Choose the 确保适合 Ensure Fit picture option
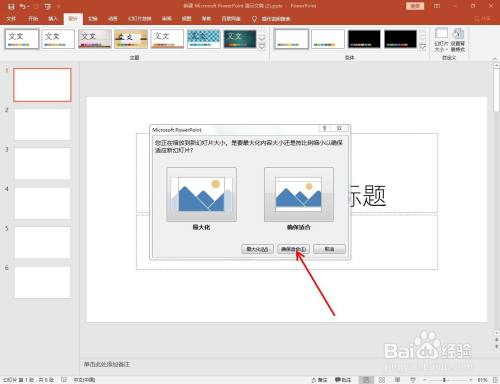Image resolution: width=500 pixels, height=384 pixels. 299,195
